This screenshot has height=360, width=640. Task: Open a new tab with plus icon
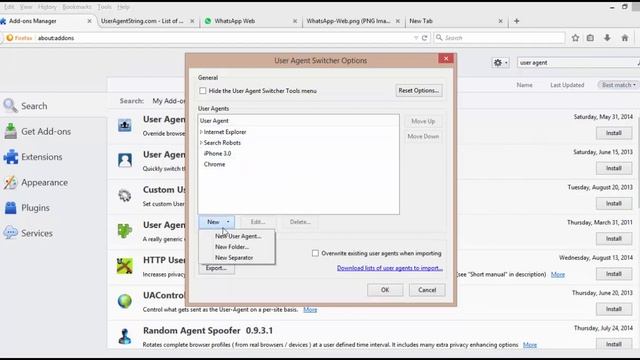click(516, 21)
